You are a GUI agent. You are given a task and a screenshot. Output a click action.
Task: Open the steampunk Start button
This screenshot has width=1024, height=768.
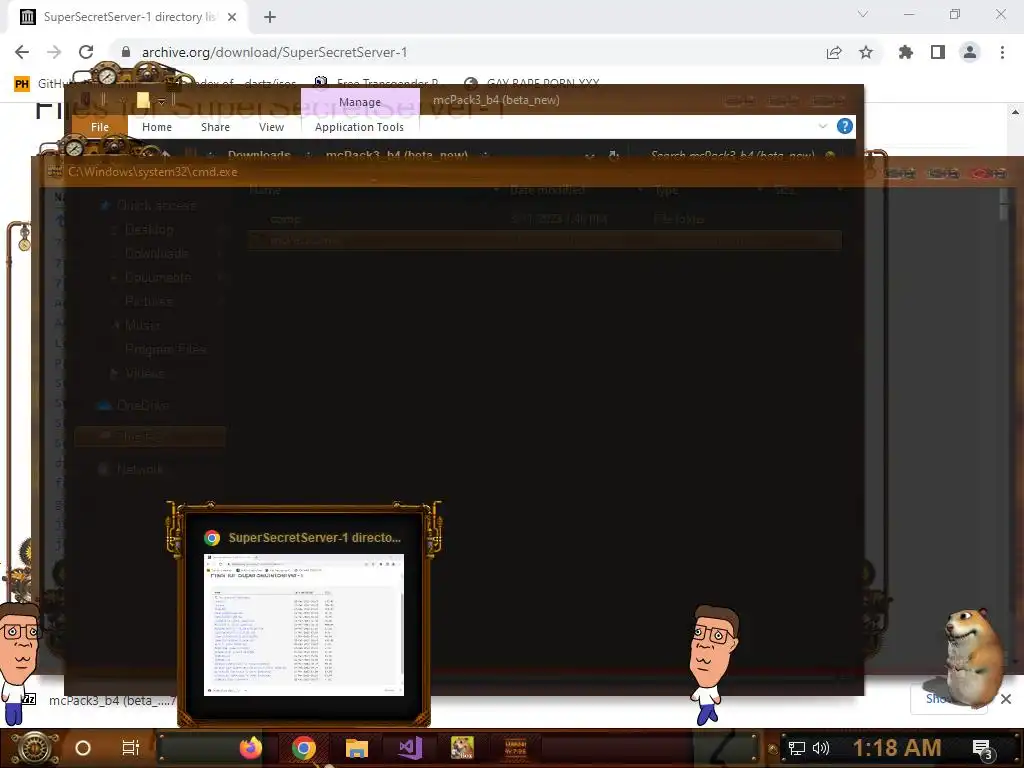tap(35, 748)
